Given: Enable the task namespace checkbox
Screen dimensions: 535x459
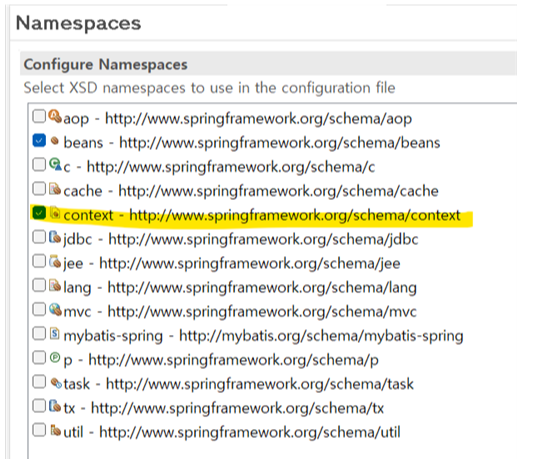Looking at the screenshot, I should click(39, 382).
